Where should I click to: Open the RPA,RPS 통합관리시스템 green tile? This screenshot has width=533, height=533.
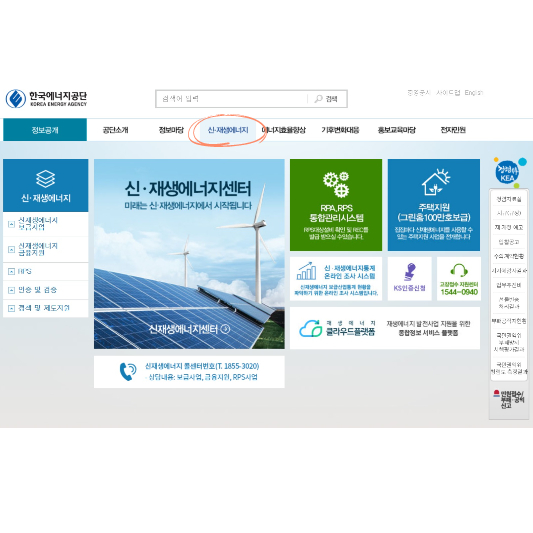coord(336,205)
